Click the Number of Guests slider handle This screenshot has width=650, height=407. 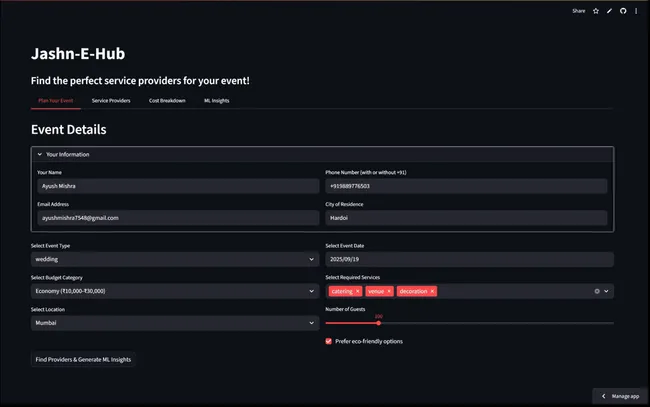click(x=378, y=323)
